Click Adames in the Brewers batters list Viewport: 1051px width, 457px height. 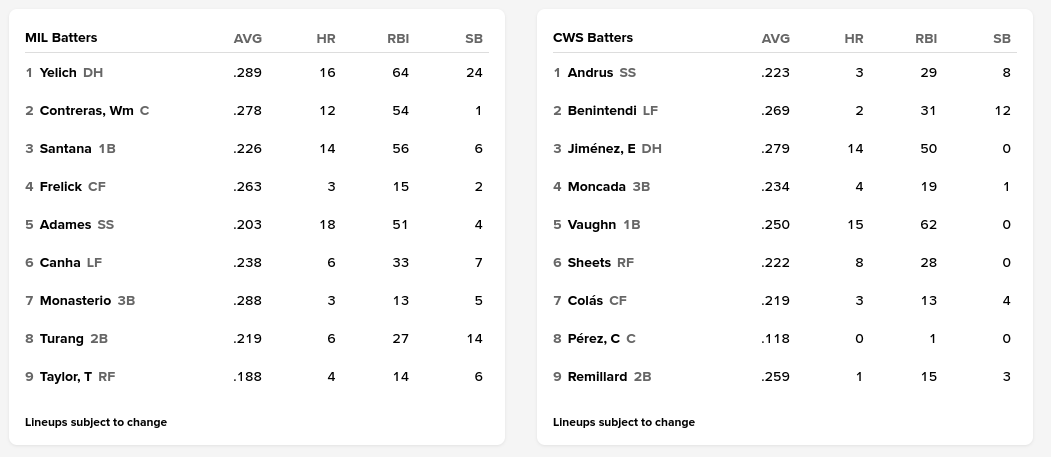[65, 225]
